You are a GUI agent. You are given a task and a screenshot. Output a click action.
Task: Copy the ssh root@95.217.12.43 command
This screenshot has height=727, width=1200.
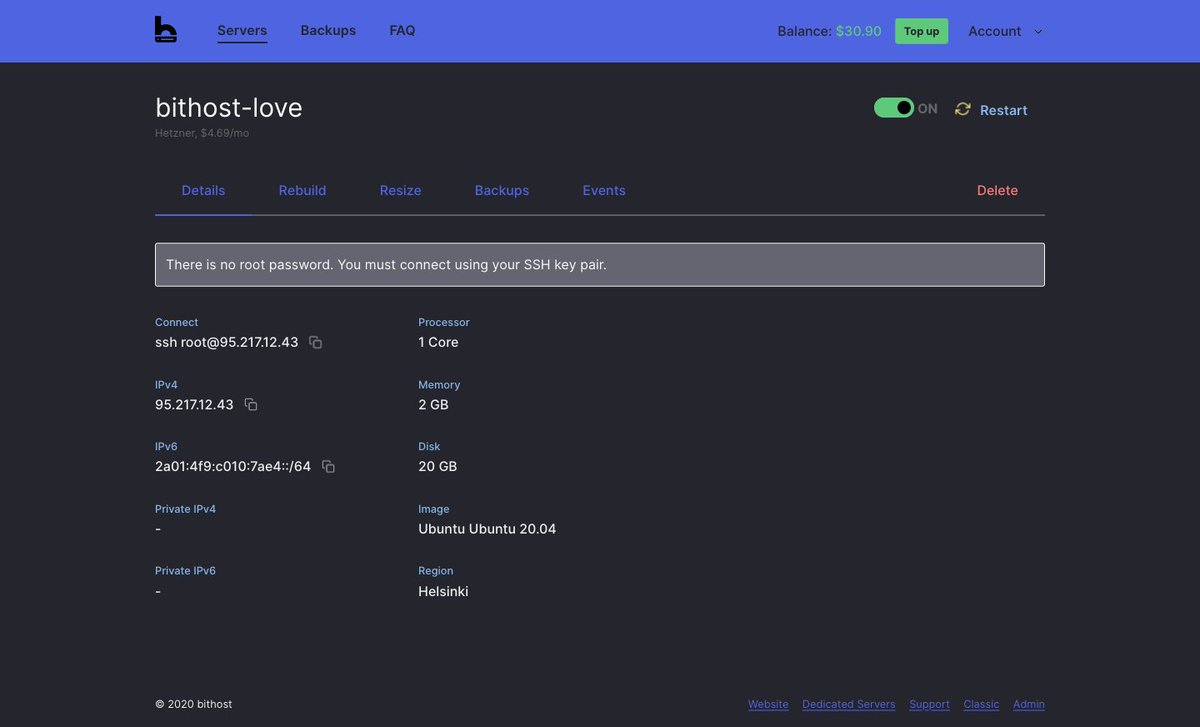tap(315, 342)
